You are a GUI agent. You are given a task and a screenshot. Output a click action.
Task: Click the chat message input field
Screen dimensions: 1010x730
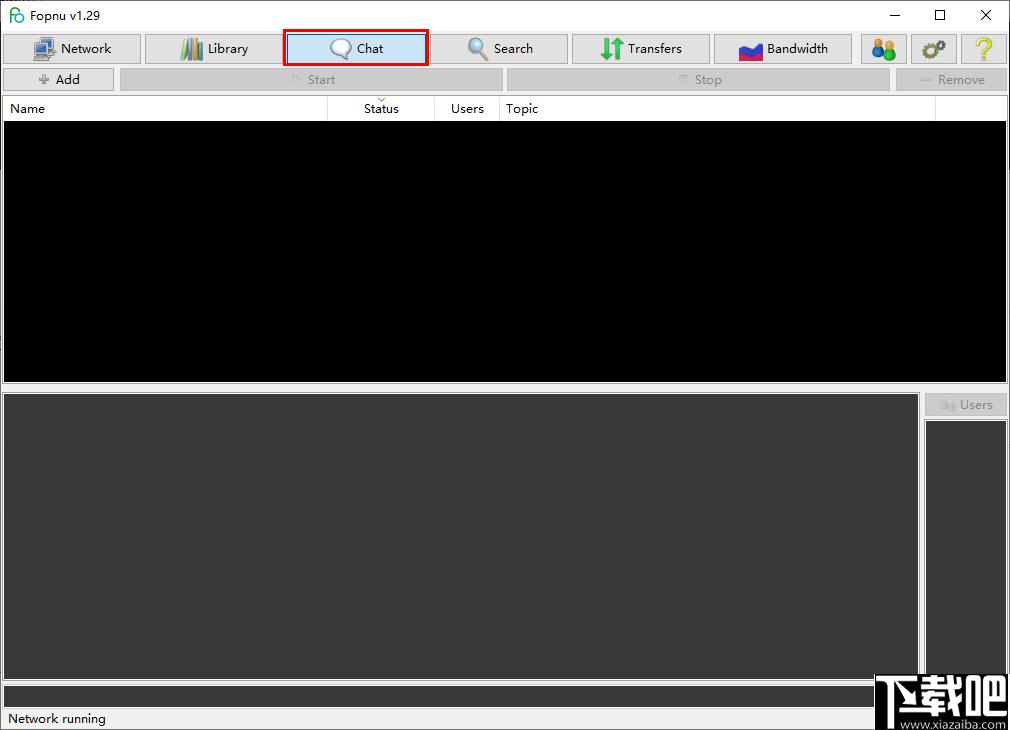(x=439, y=696)
